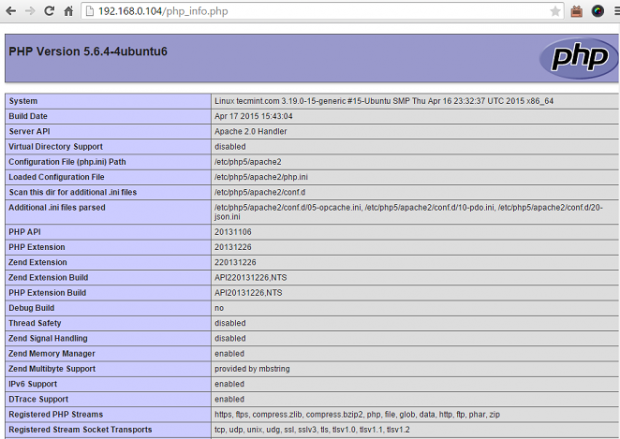Screen dimensions: 620x439
Task: Select the /etc/php5/apache2/php.ini value
Action: click(261, 177)
